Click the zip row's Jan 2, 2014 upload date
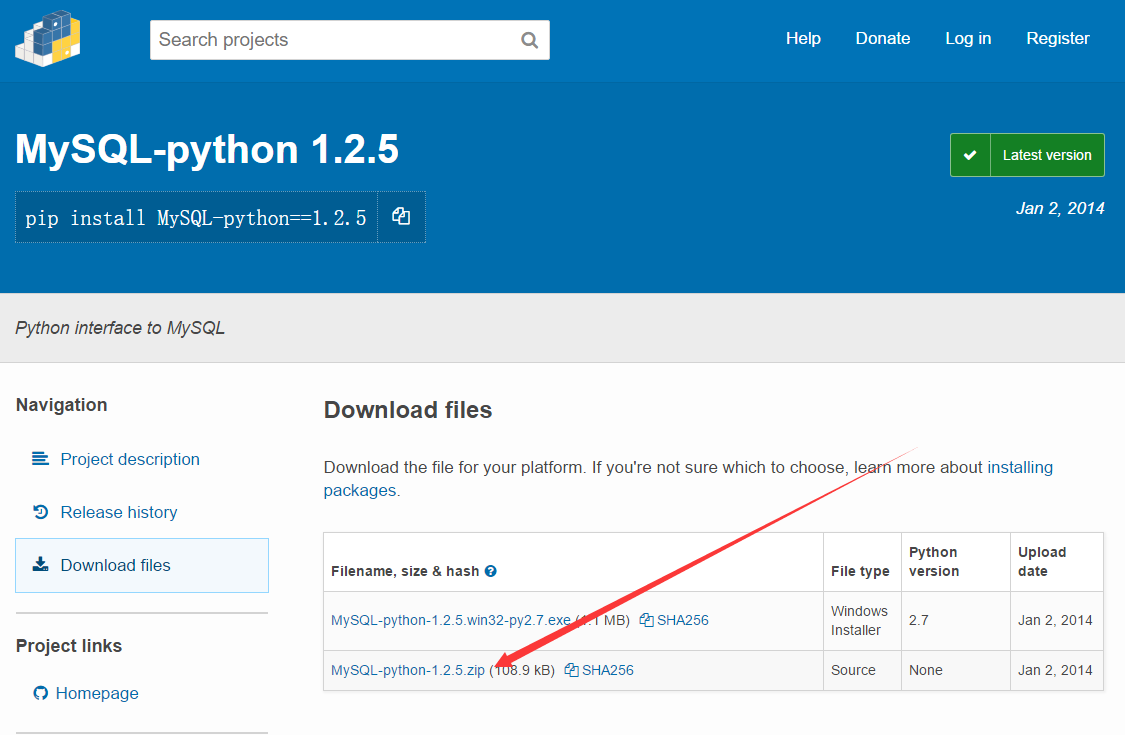This screenshot has width=1125, height=735. 1055,670
